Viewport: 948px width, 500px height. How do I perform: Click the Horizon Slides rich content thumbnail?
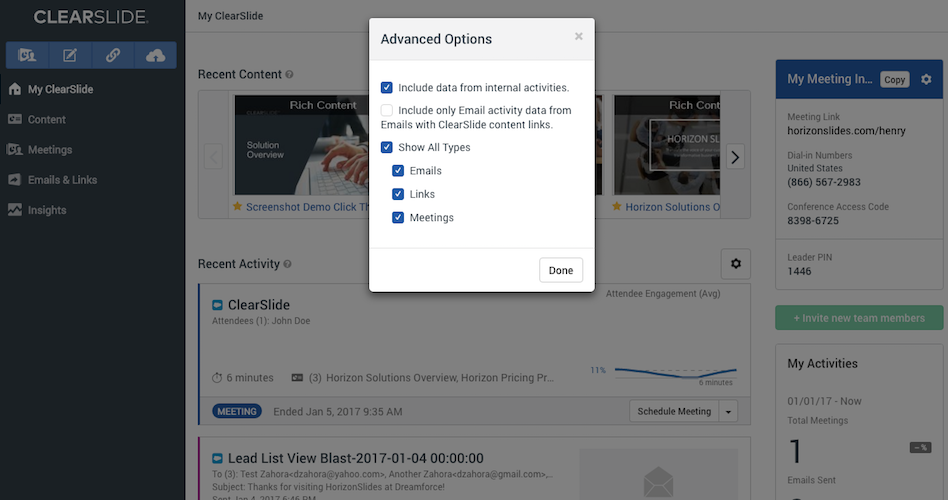667,145
